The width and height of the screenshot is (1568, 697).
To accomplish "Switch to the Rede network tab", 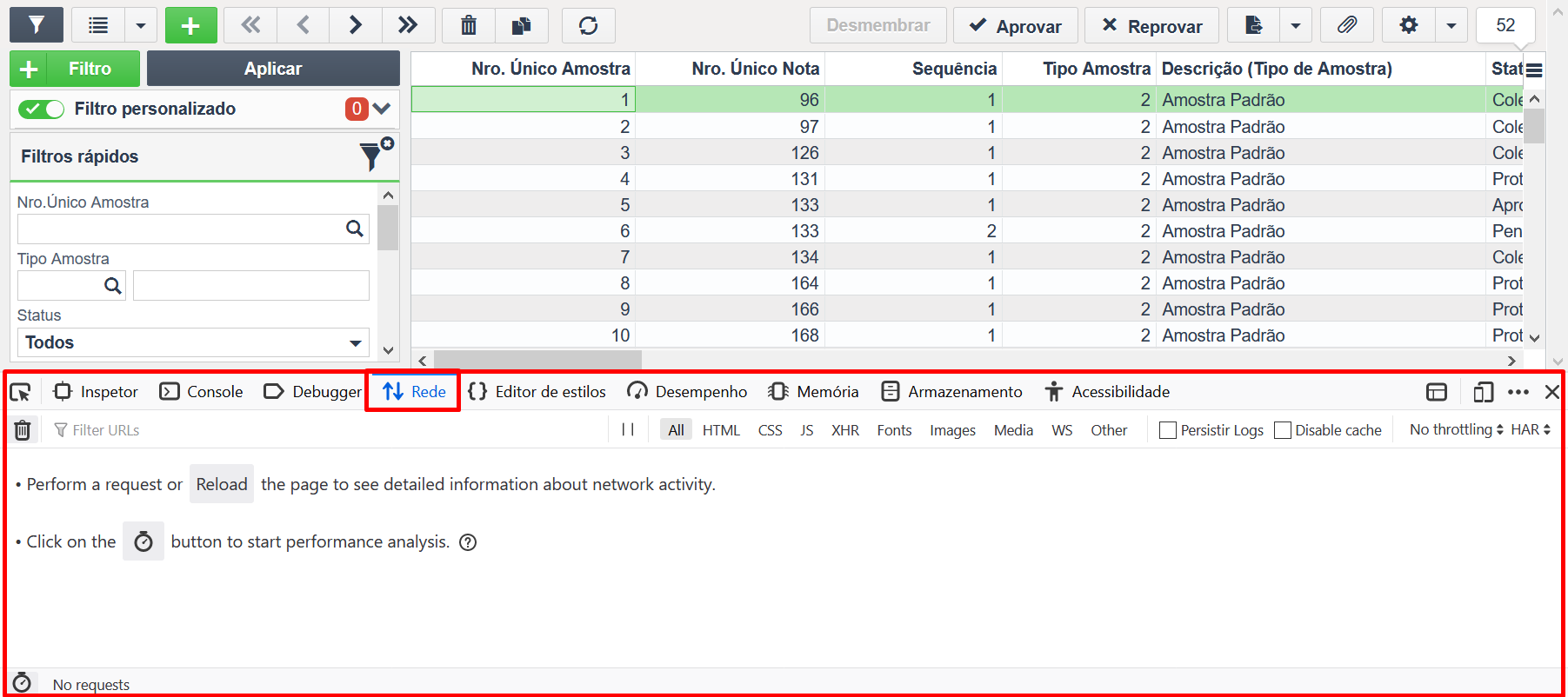I will 414,392.
